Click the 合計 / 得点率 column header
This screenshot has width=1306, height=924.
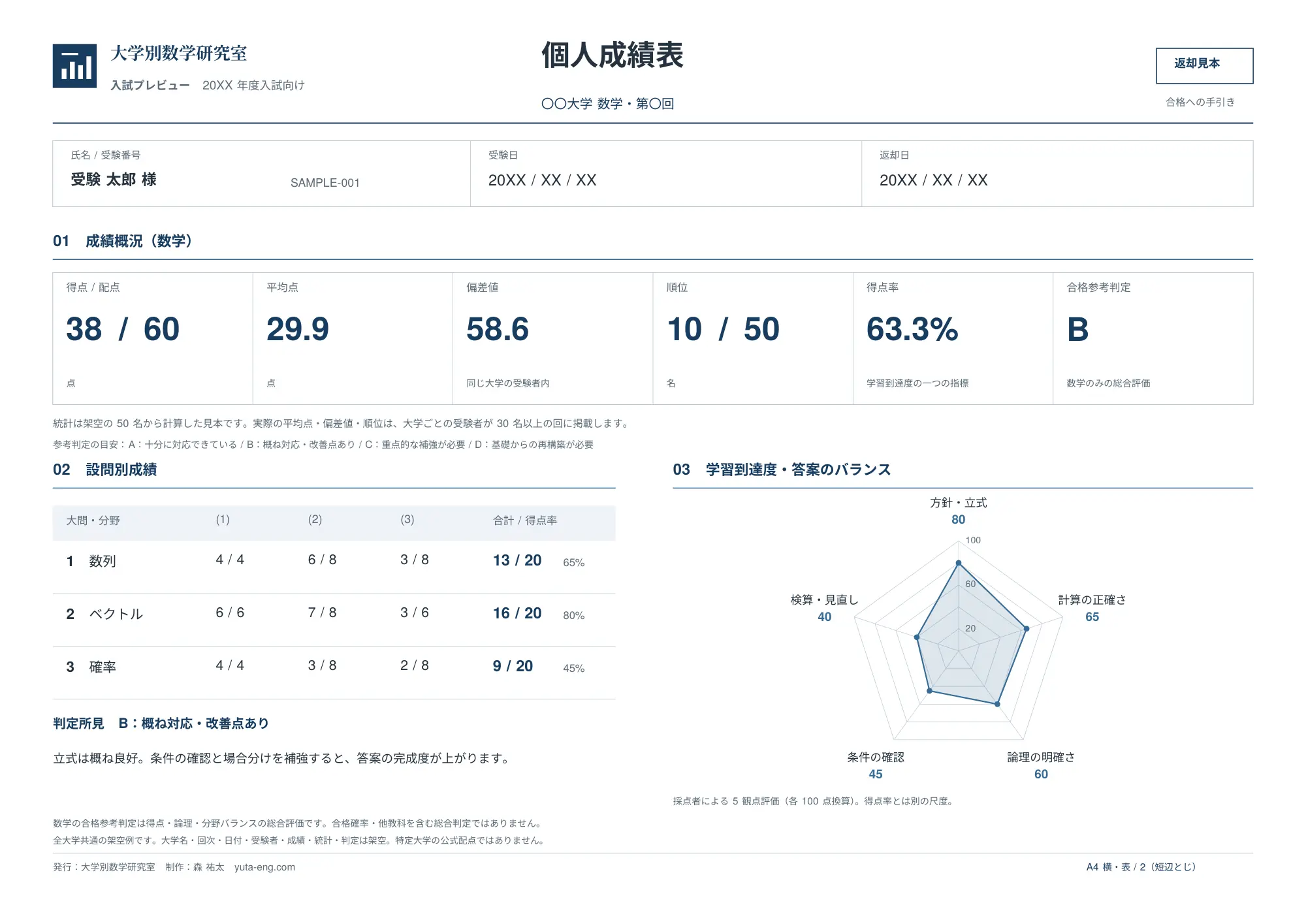pyautogui.click(x=525, y=520)
